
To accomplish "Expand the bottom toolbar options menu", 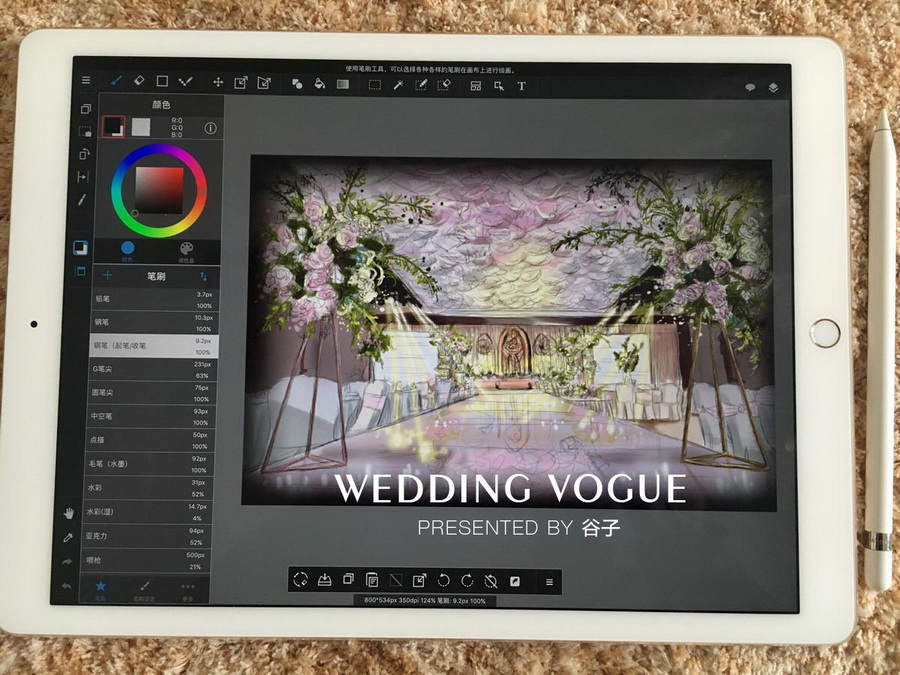I will pyautogui.click(x=548, y=581).
